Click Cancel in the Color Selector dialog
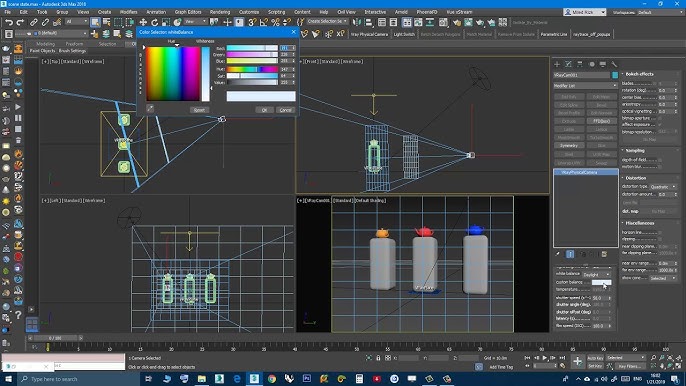 (285, 110)
